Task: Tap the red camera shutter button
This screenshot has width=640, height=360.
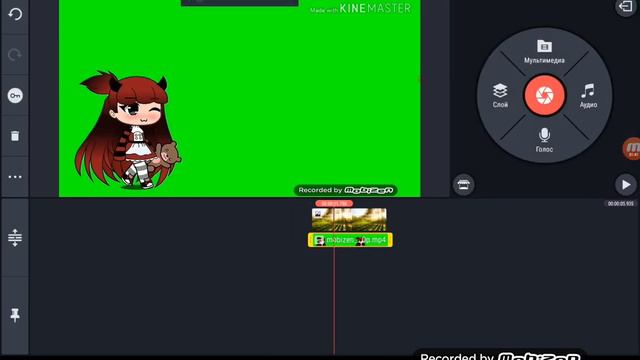Action: click(544, 96)
